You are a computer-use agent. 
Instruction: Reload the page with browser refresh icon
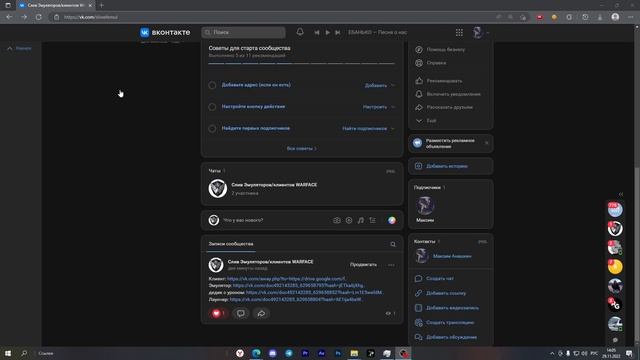click(39, 17)
